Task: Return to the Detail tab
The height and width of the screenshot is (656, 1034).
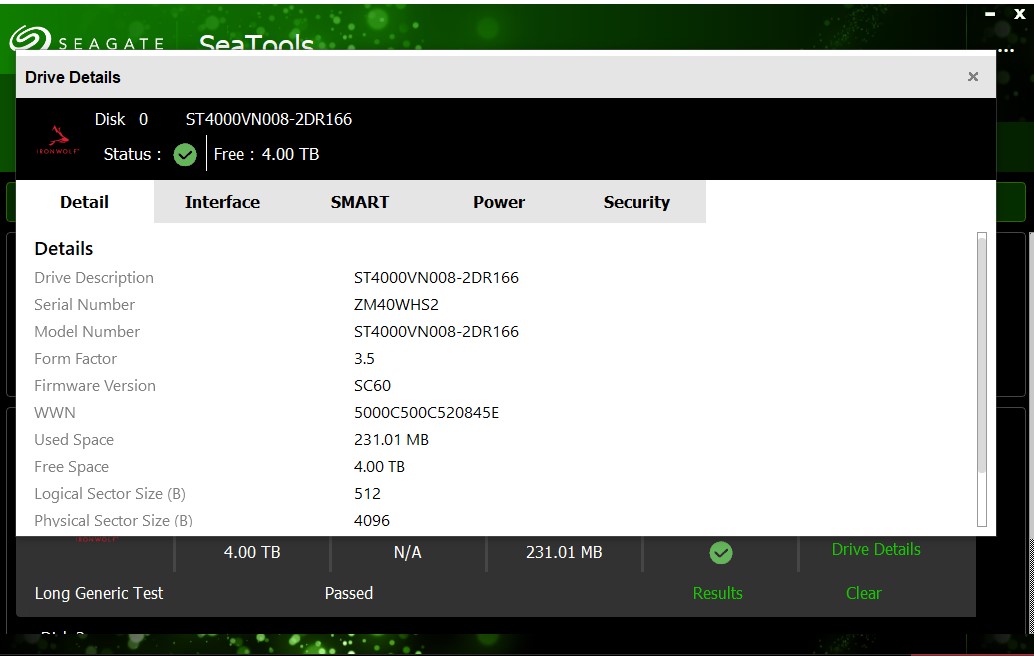Action: pos(83,202)
